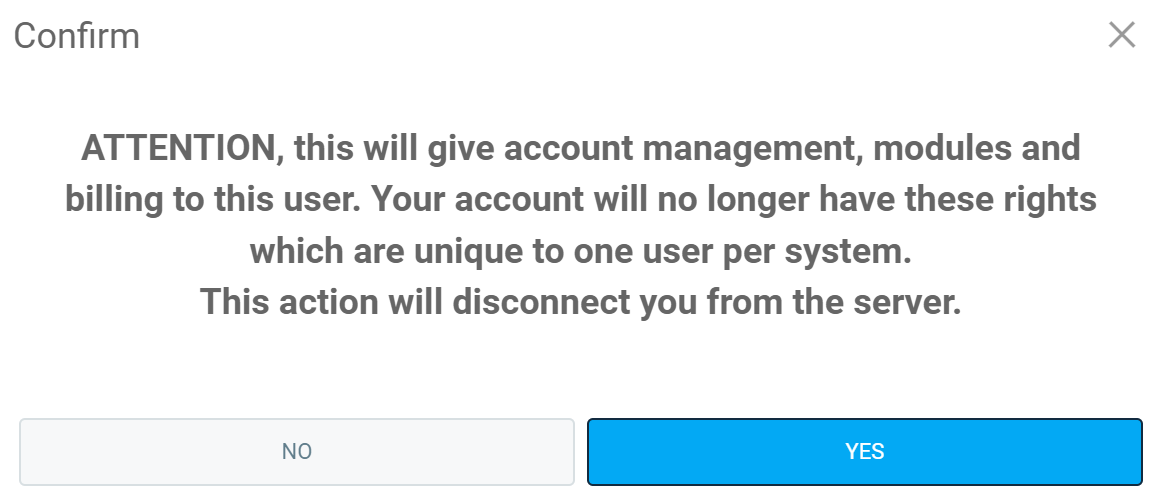Close the Confirm dialog with the X
This screenshot has width=1152, height=493.
pyautogui.click(x=1122, y=36)
